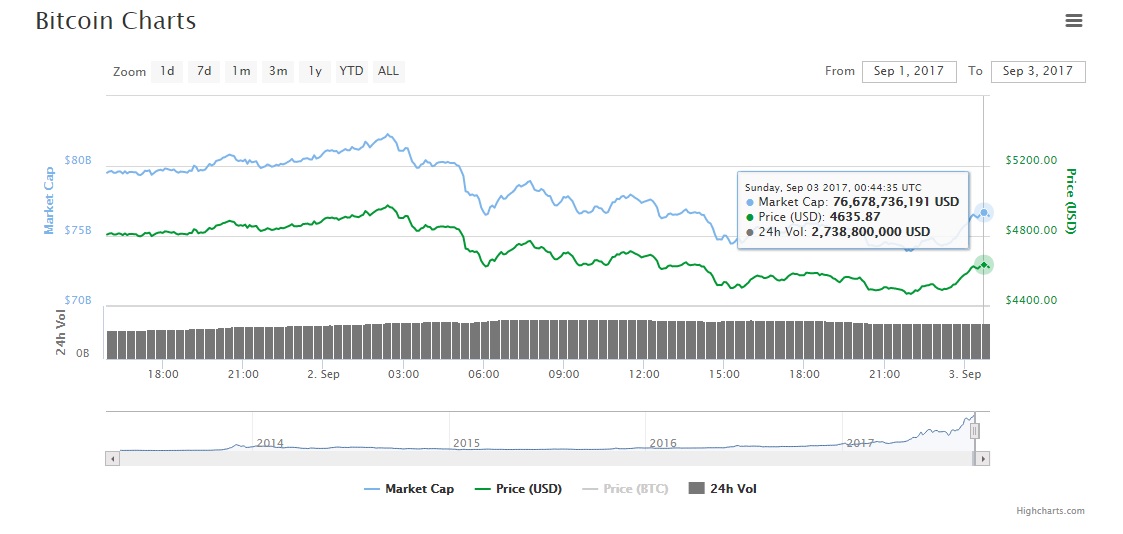1123x534 pixels.
Task: Click the navigator scrollbar left arrow
Action: (112, 458)
